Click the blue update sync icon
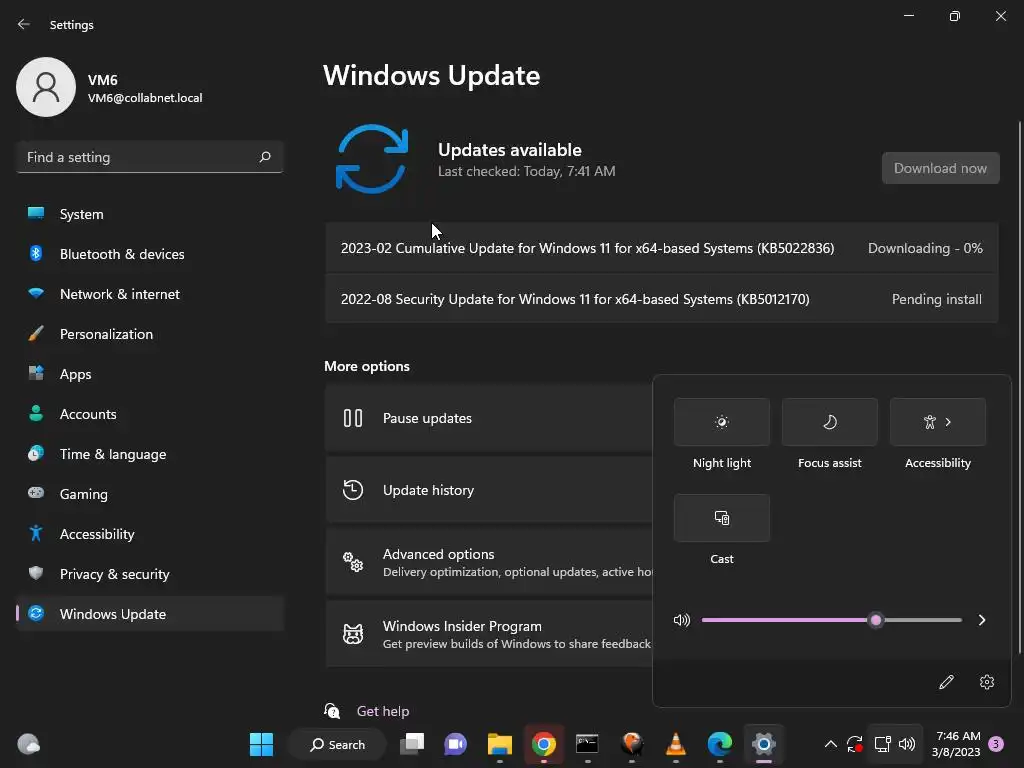Image resolution: width=1024 pixels, height=768 pixels. pos(372,159)
